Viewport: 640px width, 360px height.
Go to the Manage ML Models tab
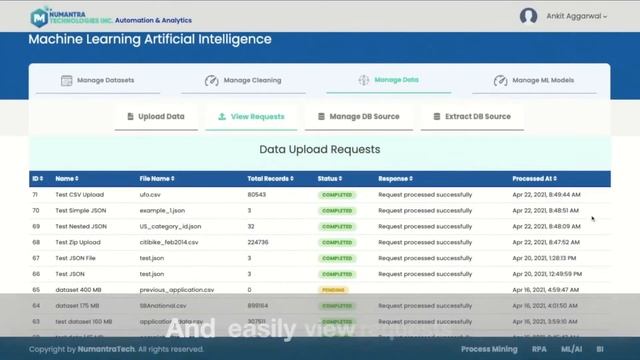pos(534,80)
